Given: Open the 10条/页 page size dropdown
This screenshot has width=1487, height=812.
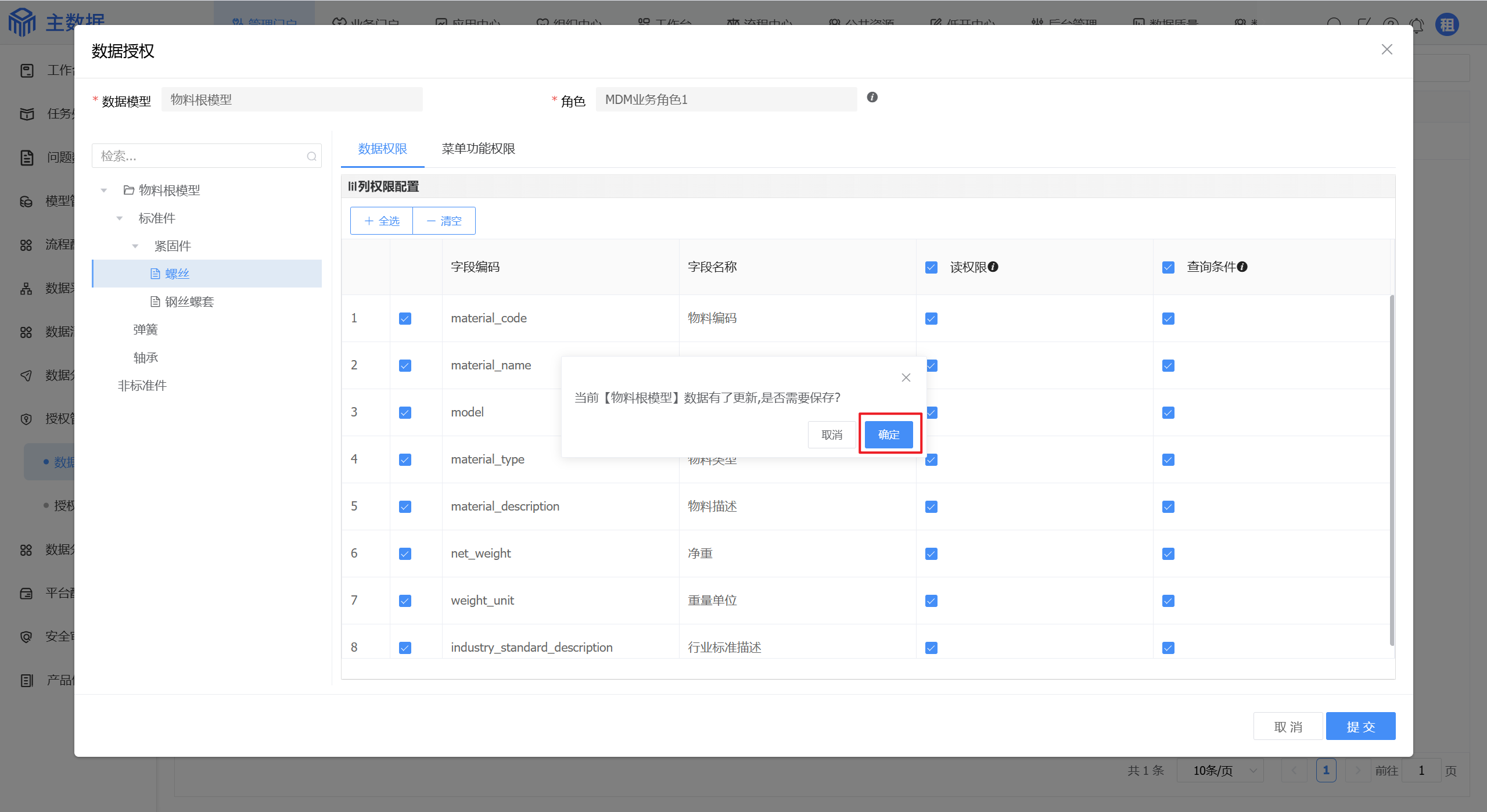Looking at the screenshot, I should (1220, 770).
